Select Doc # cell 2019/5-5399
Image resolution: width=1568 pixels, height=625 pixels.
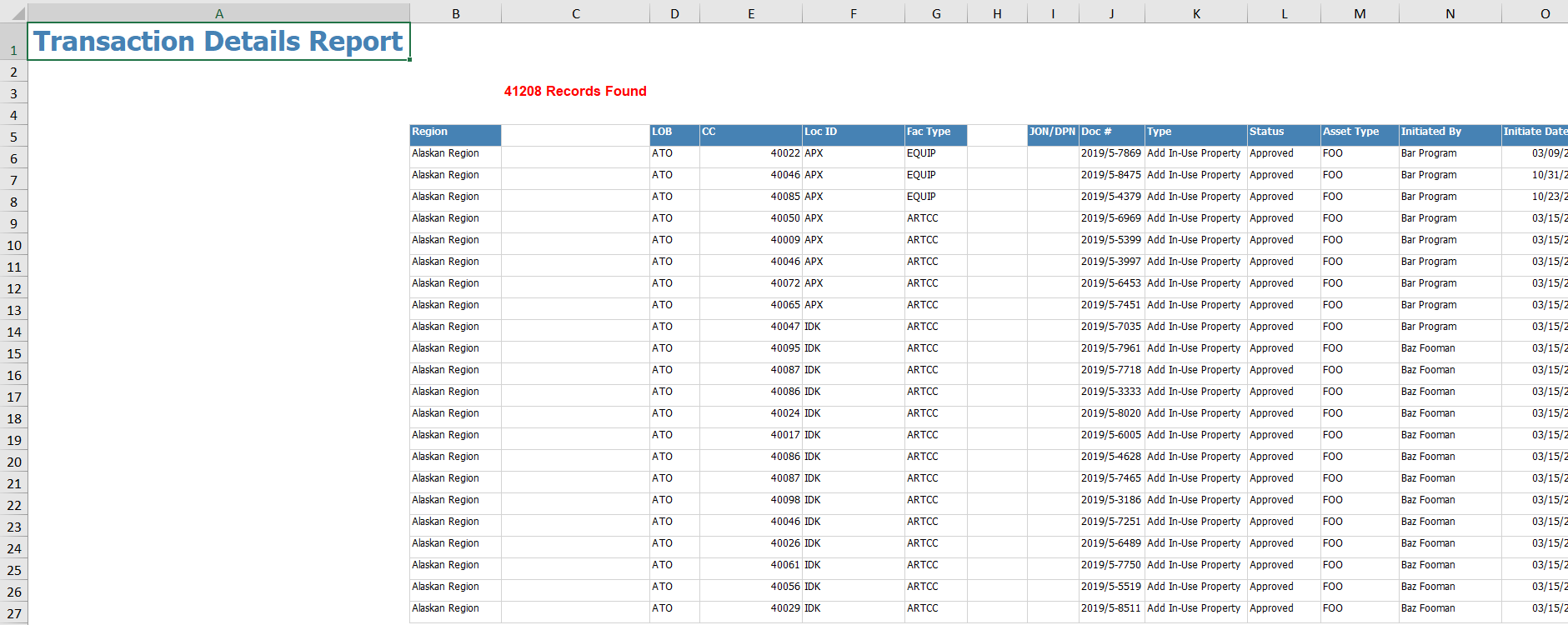pyautogui.click(x=1112, y=243)
